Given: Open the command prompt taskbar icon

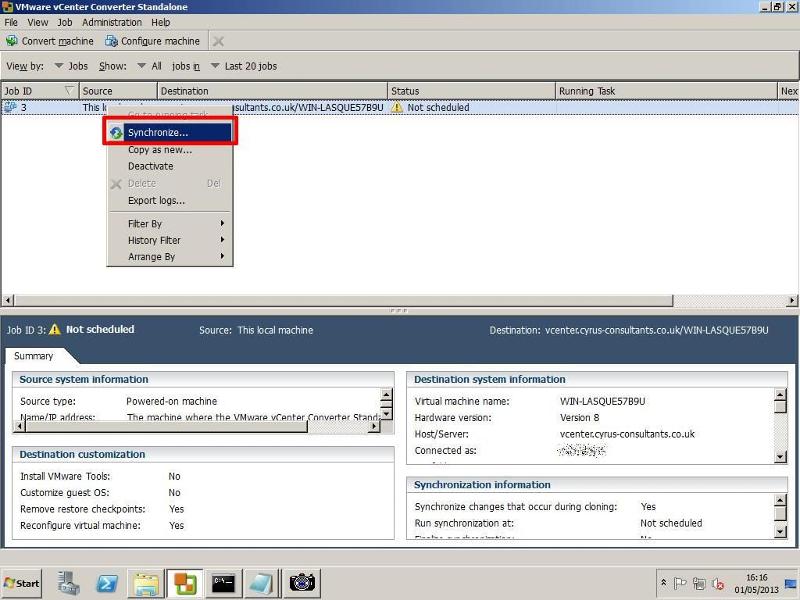Looking at the screenshot, I should tap(223, 583).
